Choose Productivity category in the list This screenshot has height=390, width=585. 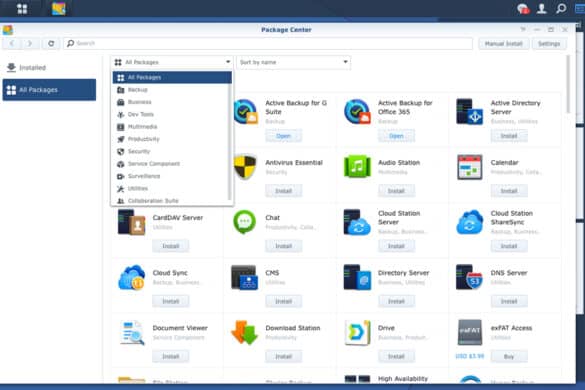[x=172, y=139]
